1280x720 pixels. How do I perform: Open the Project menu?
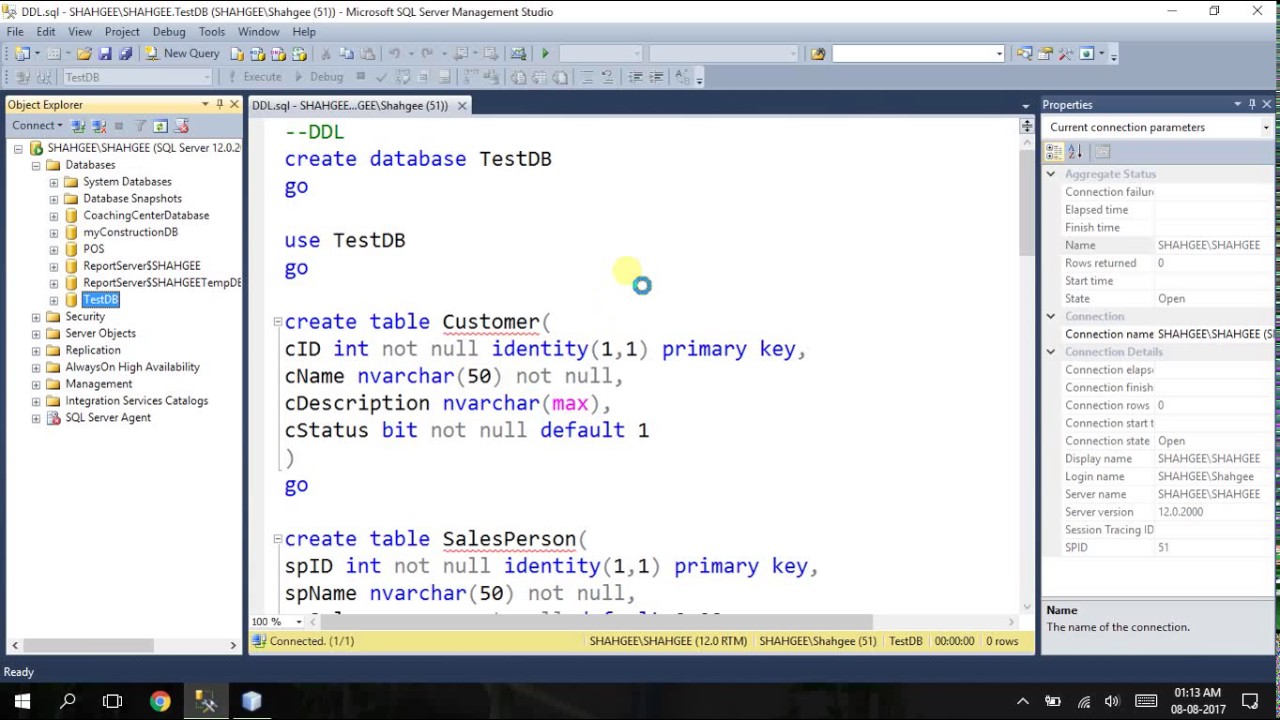(x=122, y=31)
